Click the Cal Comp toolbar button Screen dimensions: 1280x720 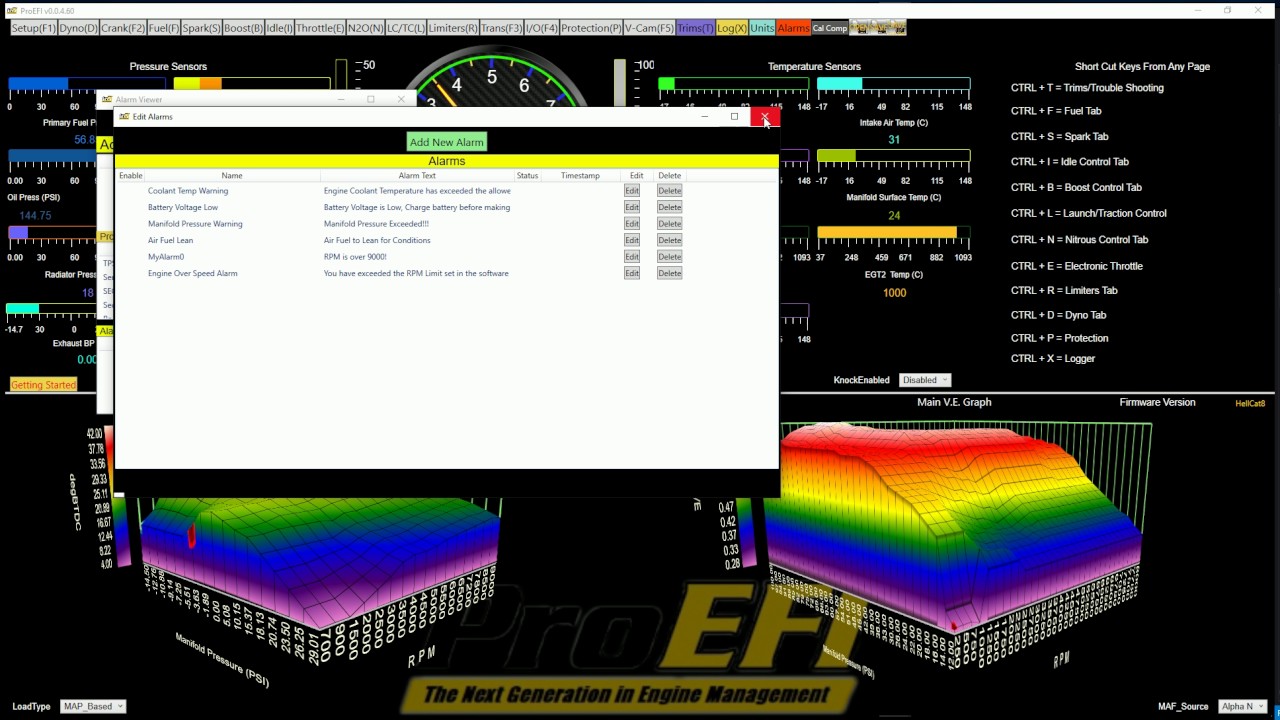[x=829, y=28]
